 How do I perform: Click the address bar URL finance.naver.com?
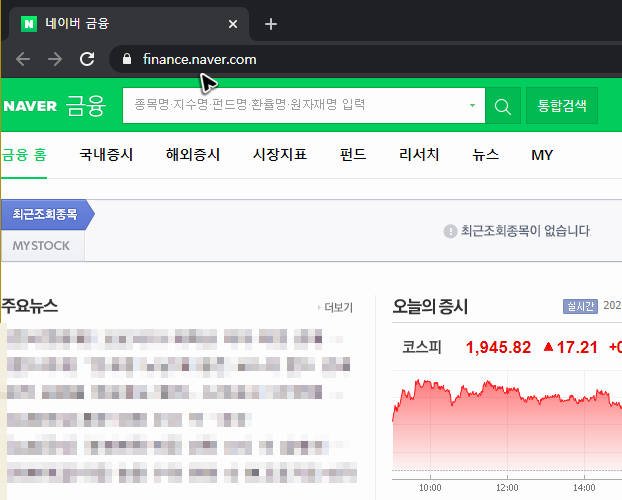(200, 60)
